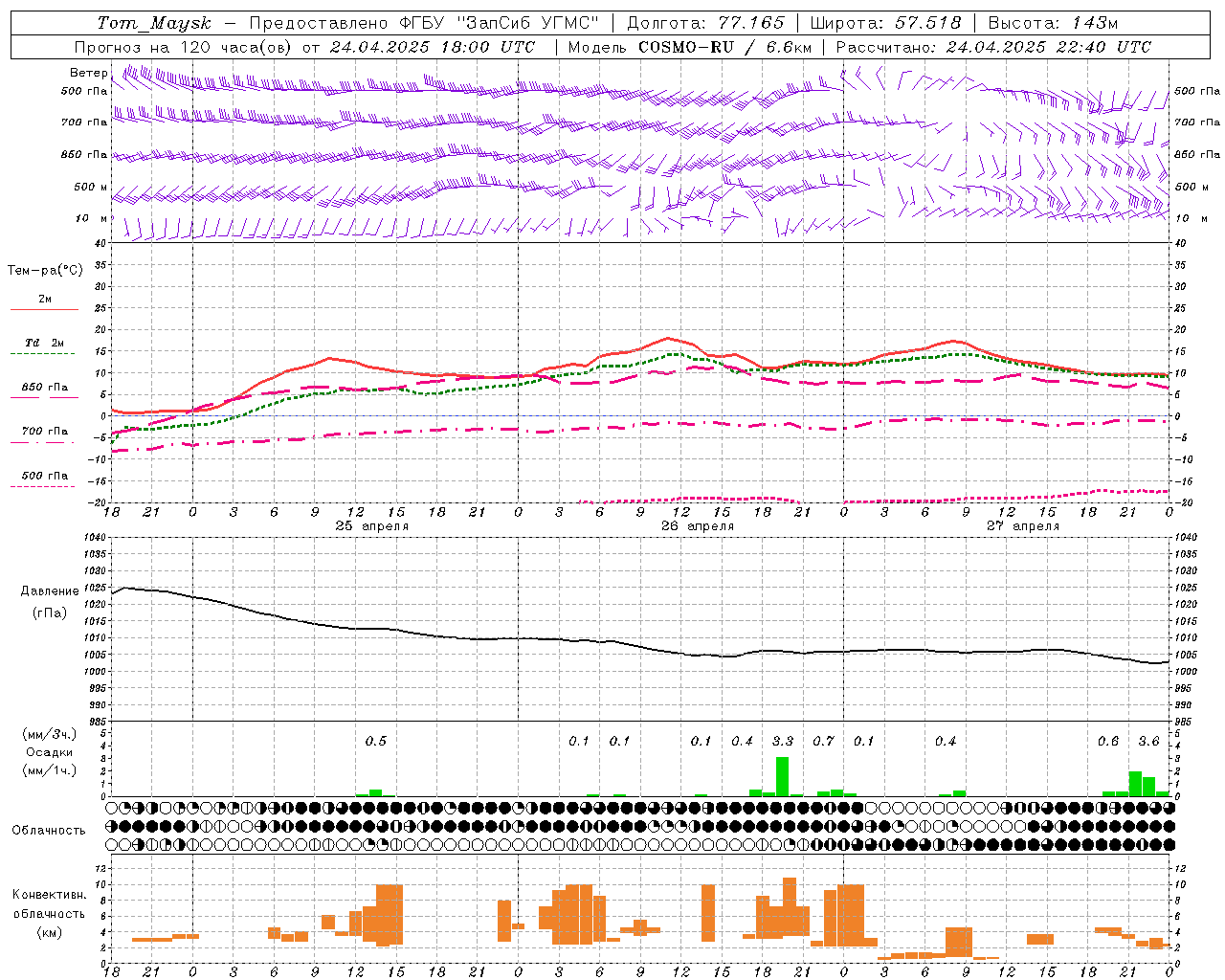Click the Td 2м dew point legend entry
The width and height of the screenshot is (1225, 980).
point(44,343)
